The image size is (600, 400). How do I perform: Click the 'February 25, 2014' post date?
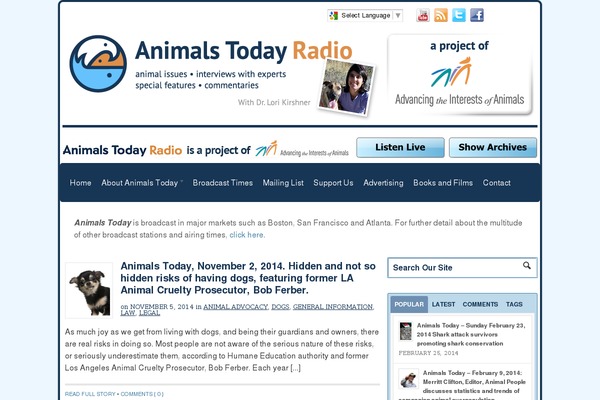428,353
